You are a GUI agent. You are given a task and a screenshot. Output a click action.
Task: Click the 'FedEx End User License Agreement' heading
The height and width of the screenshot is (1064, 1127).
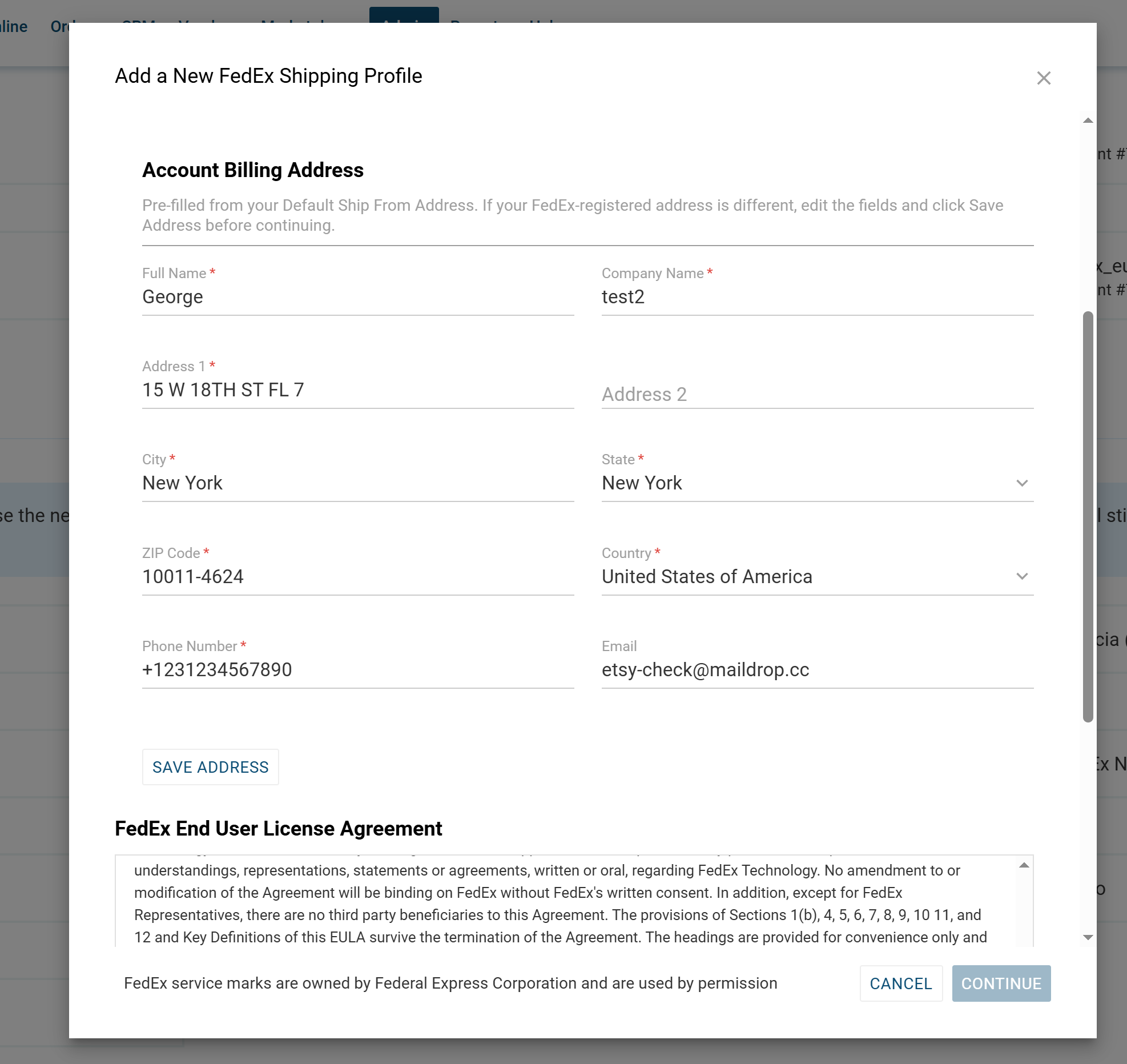pyautogui.click(x=279, y=829)
